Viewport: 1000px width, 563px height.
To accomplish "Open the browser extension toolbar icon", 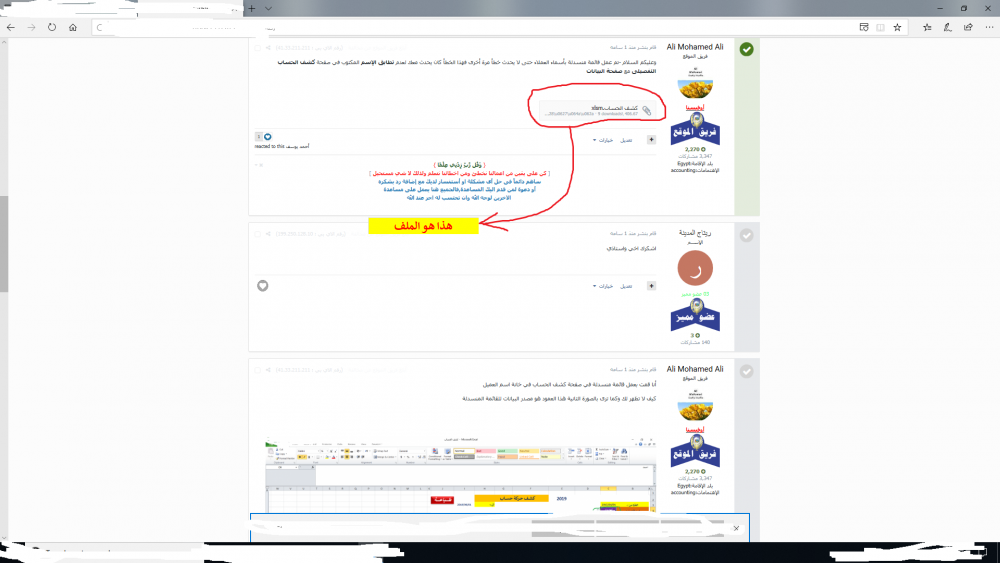I will pos(864,27).
